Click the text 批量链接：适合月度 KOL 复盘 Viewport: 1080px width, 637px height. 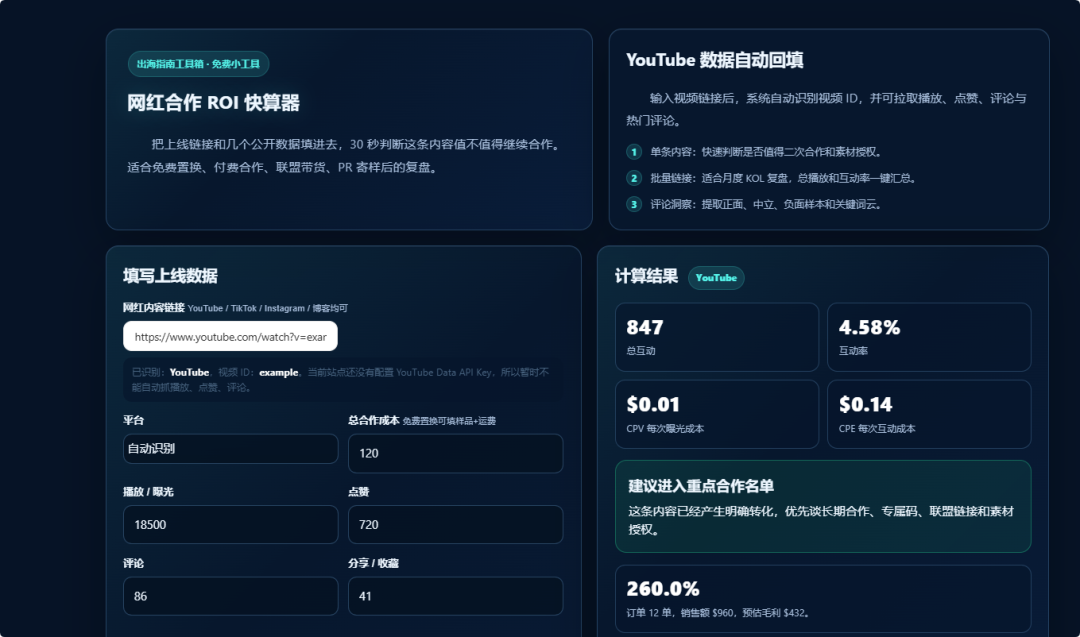tap(719, 178)
